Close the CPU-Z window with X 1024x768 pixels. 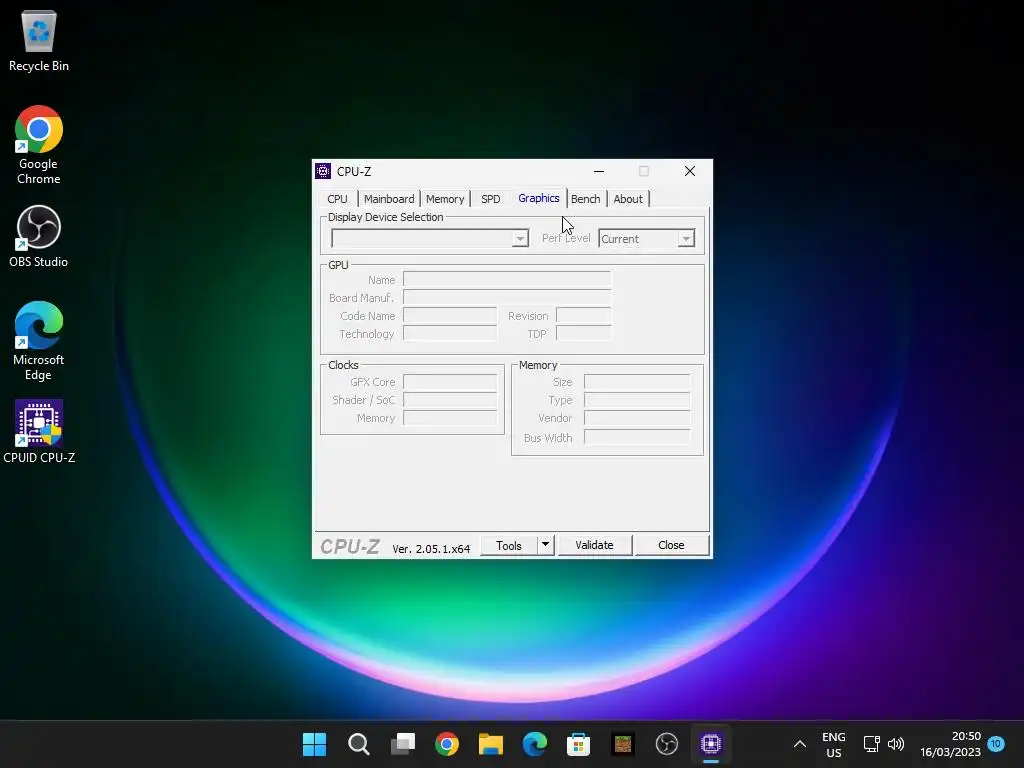(x=690, y=171)
